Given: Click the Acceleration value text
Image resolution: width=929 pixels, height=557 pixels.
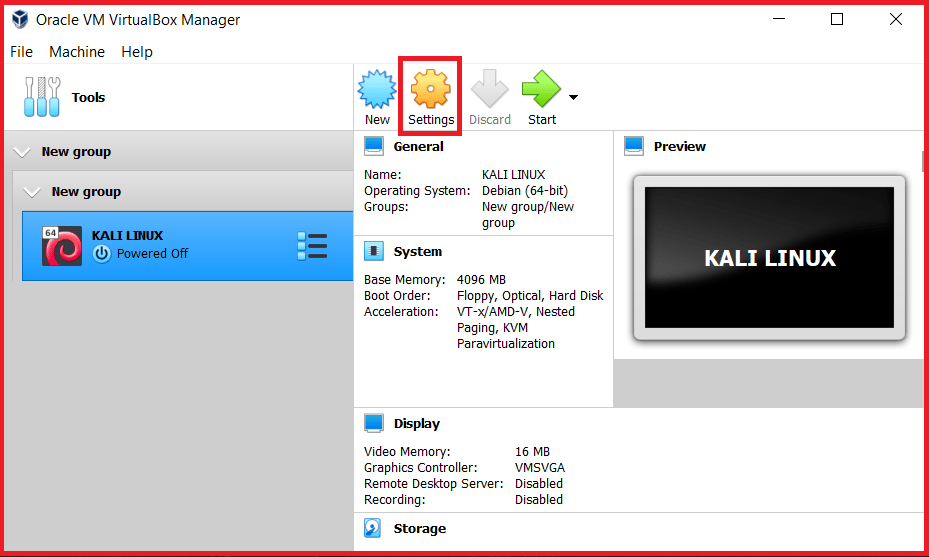Looking at the screenshot, I should click(x=515, y=328).
